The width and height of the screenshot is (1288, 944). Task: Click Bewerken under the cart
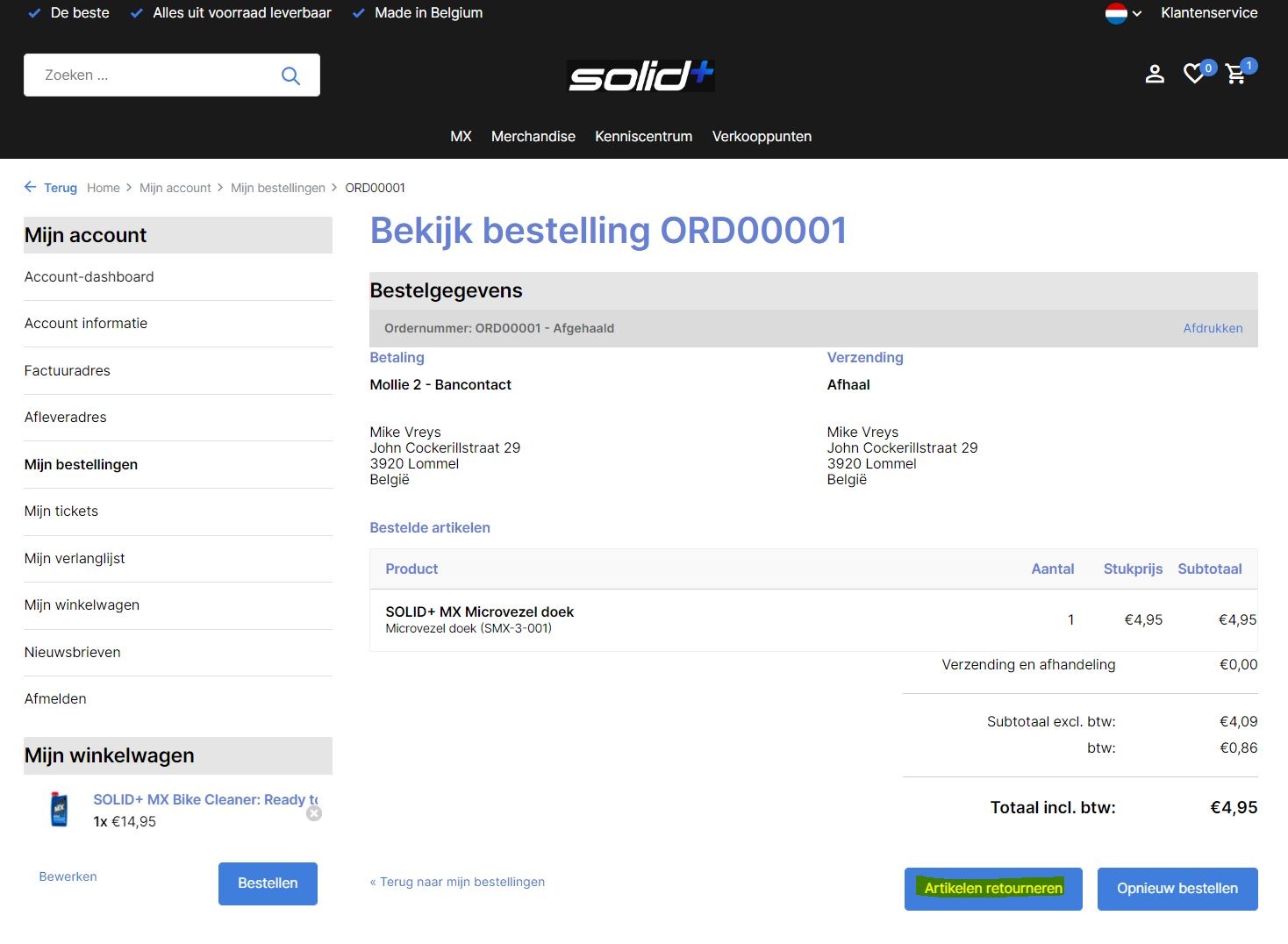click(x=68, y=876)
